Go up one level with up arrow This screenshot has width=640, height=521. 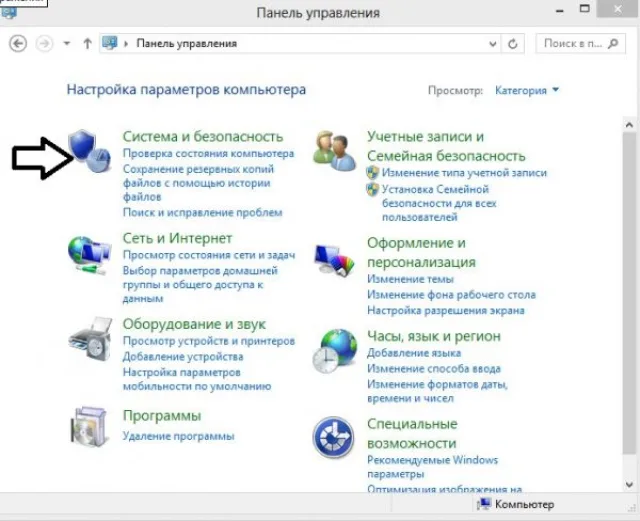(x=87, y=43)
